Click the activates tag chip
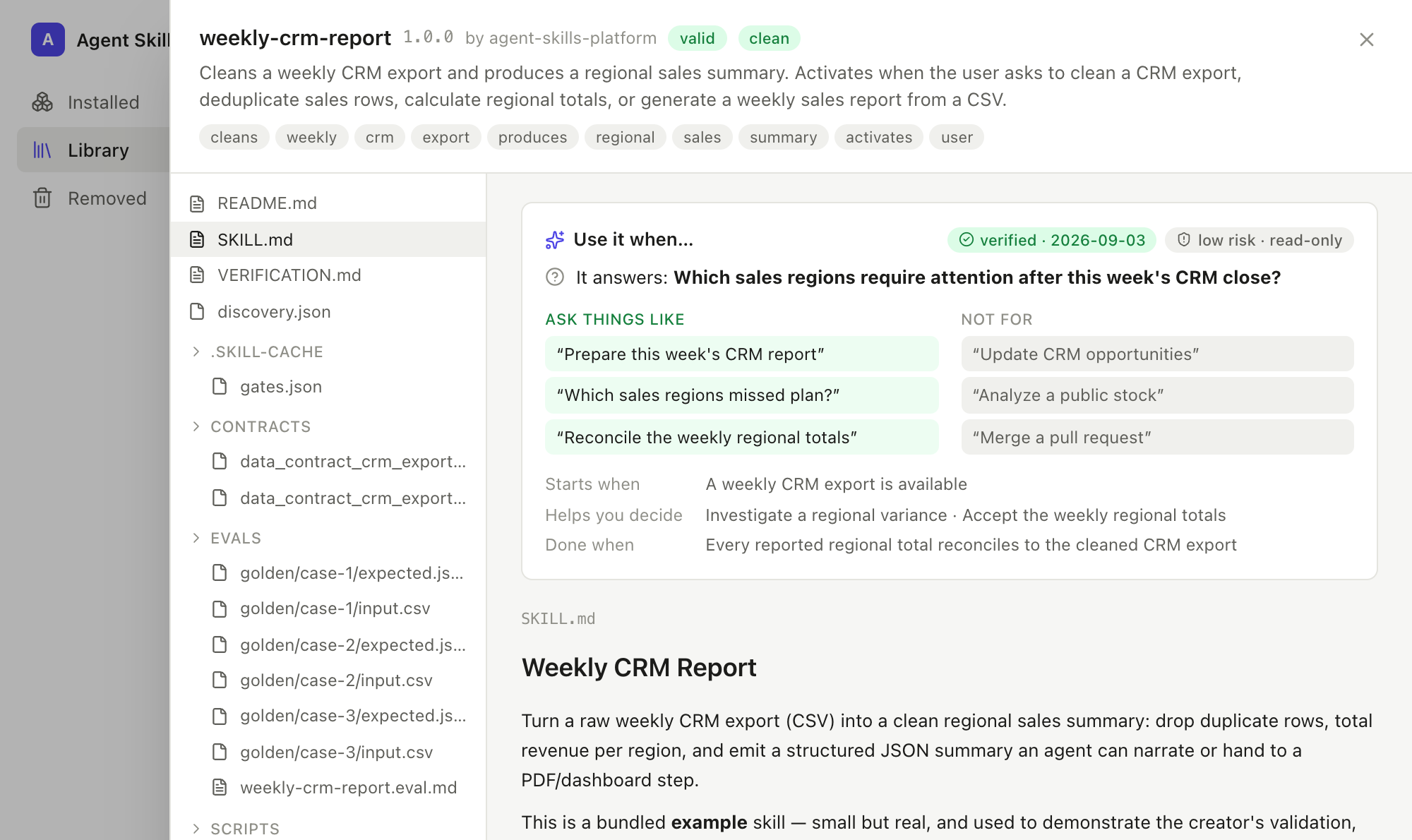 (x=879, y=137)
